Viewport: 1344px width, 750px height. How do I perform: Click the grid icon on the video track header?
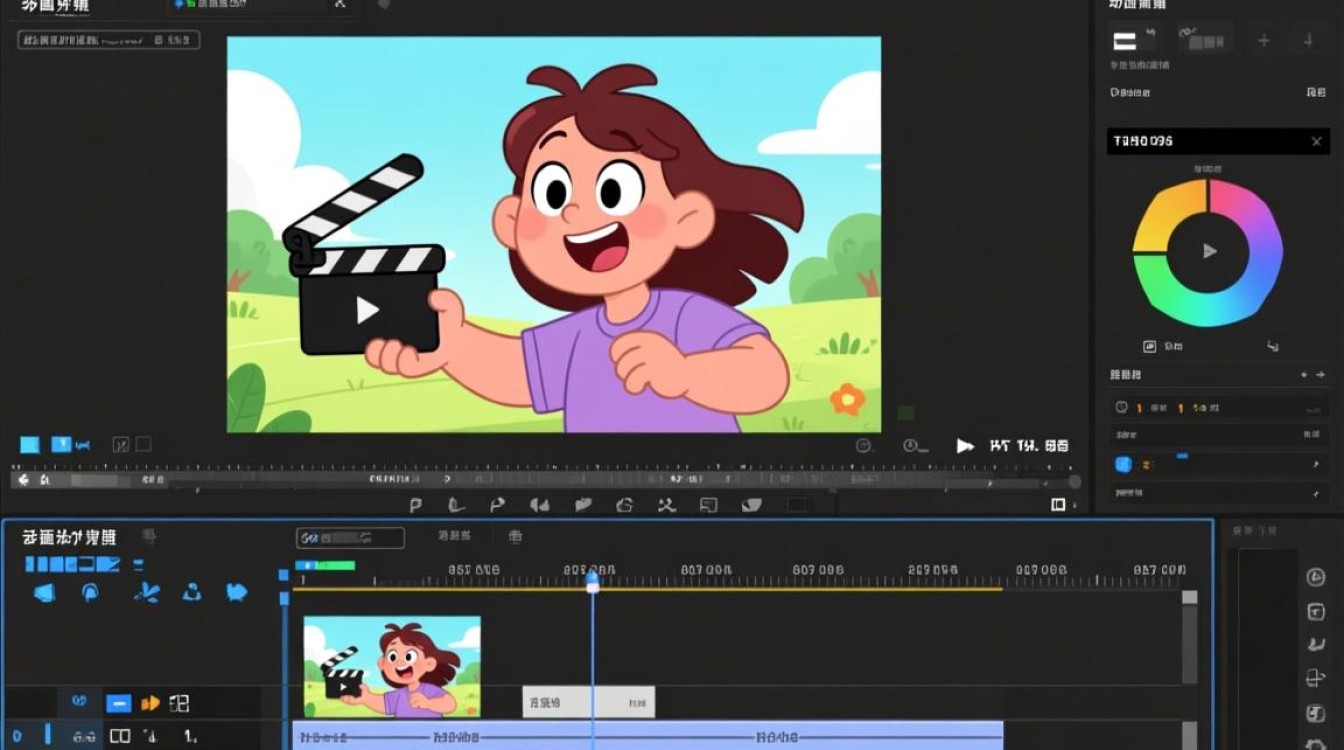[x=179, y=704]
